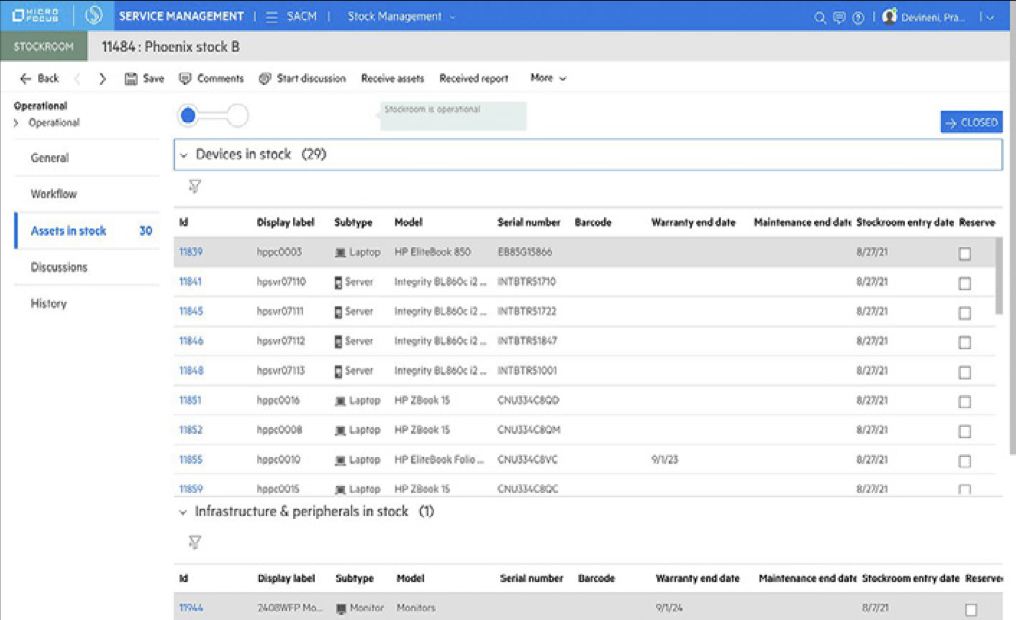
Task: Move the stockroom operational status slider
Action: (188, 115)
